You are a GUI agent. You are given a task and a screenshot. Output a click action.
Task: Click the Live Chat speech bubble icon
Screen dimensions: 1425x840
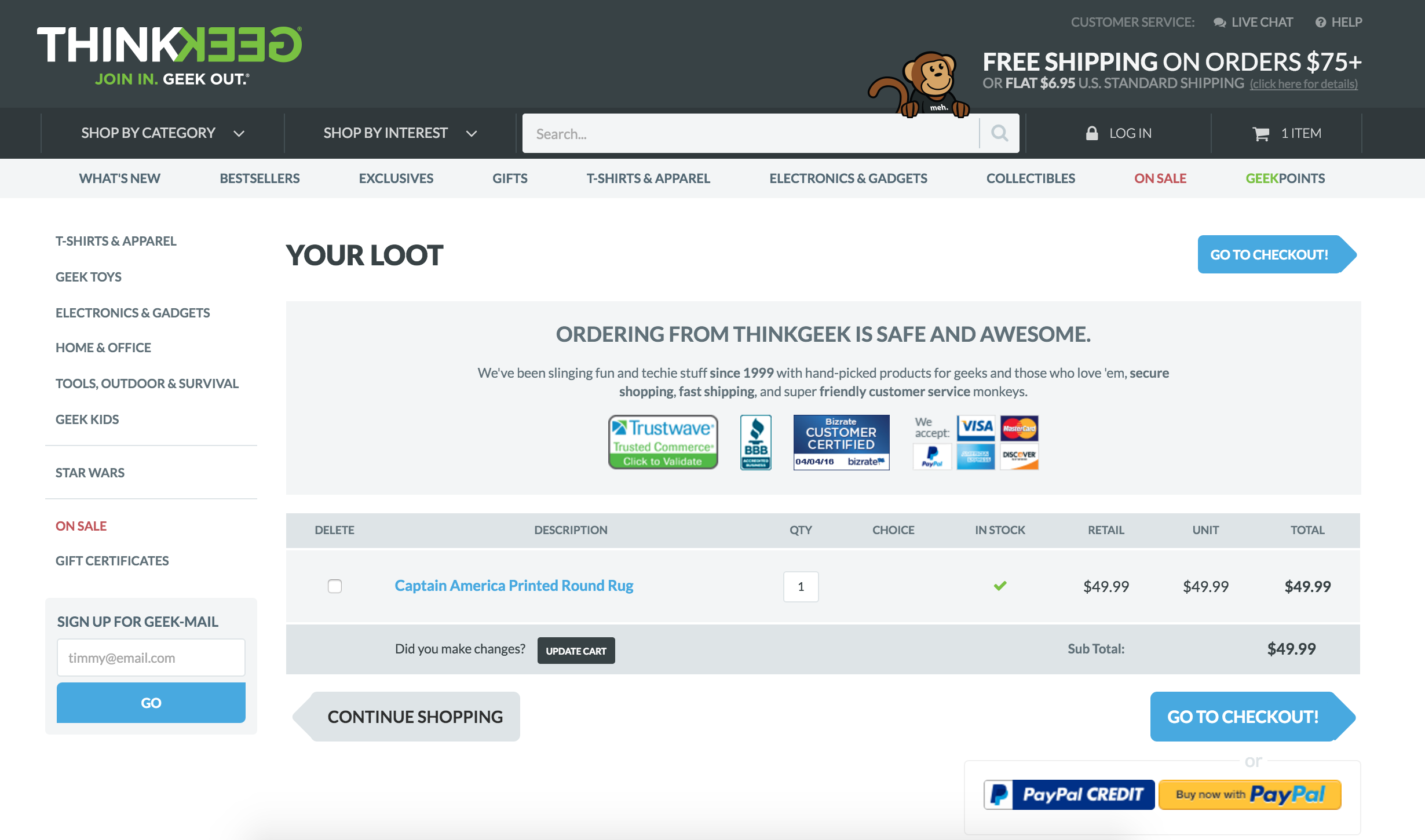(1219, 23)
